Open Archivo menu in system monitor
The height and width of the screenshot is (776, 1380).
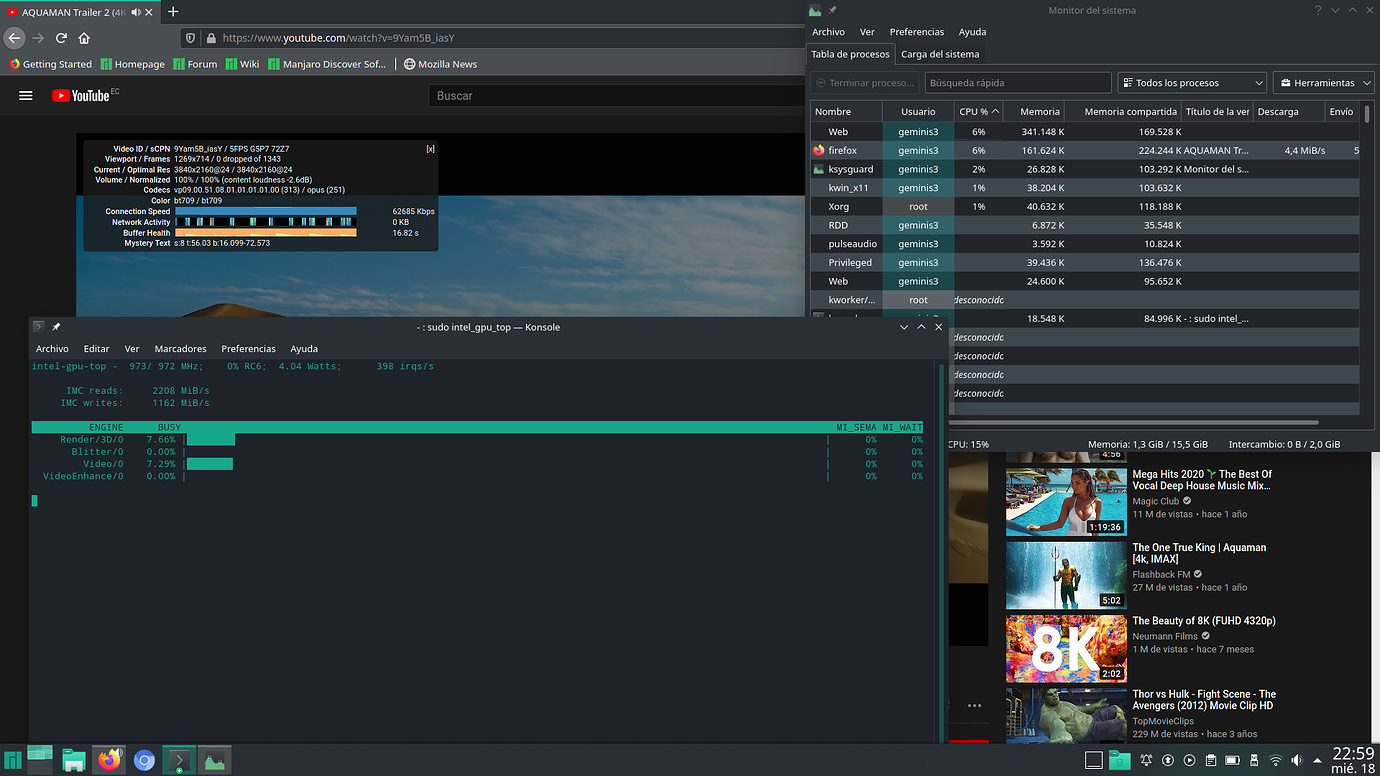828,32
